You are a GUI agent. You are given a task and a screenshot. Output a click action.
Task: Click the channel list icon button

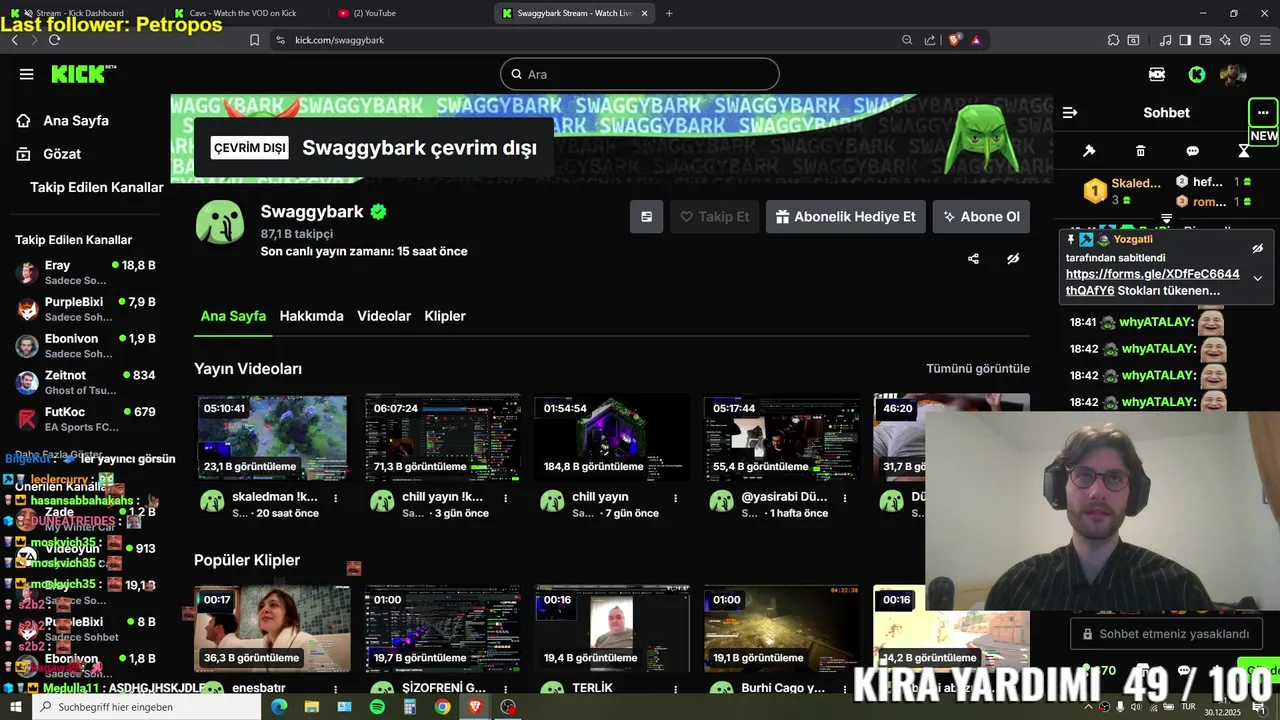tap(646, 216)
